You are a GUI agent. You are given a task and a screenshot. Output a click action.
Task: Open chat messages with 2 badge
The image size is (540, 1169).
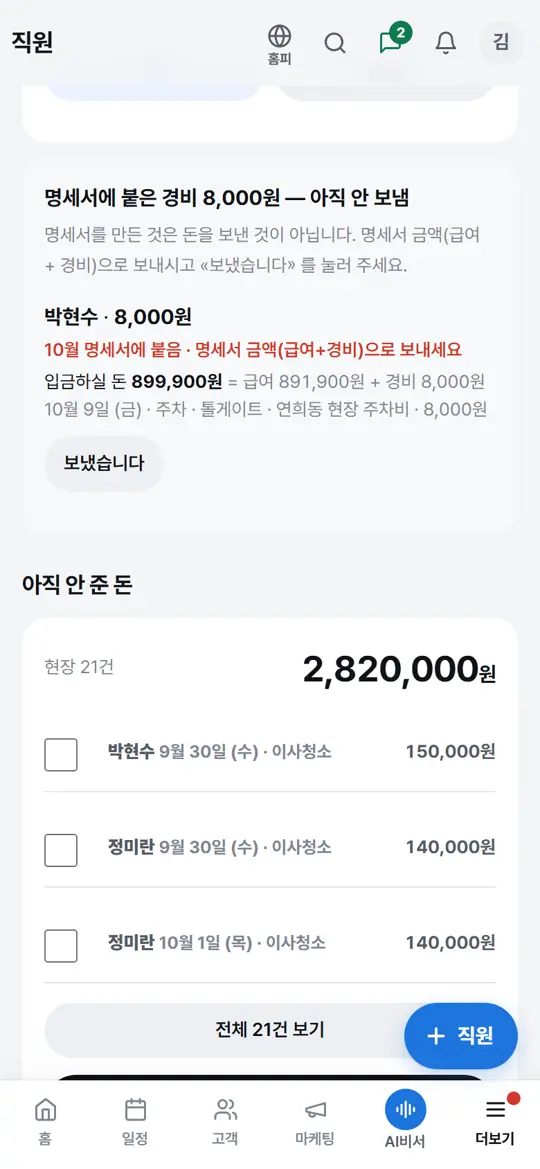(x=391, y=42)
